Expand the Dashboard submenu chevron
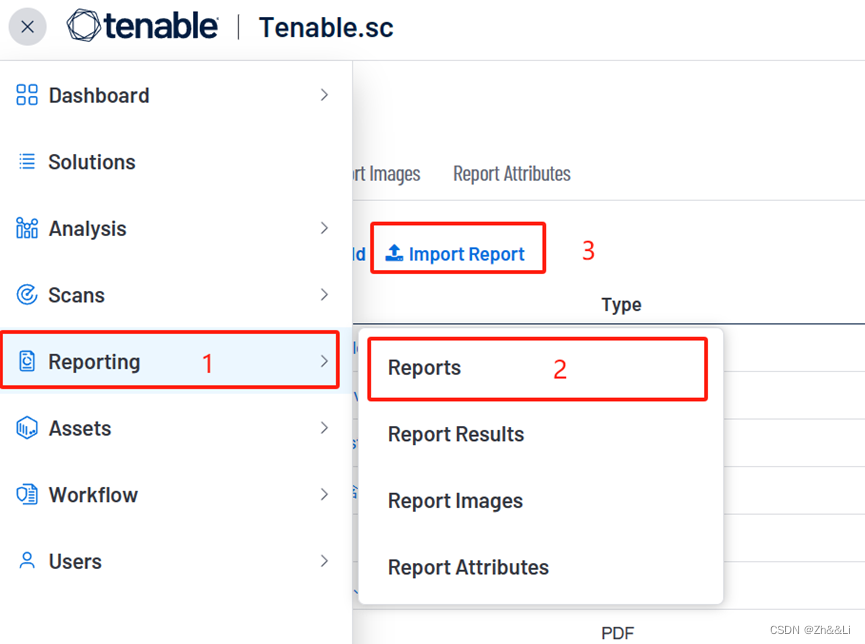 [324, 95]
